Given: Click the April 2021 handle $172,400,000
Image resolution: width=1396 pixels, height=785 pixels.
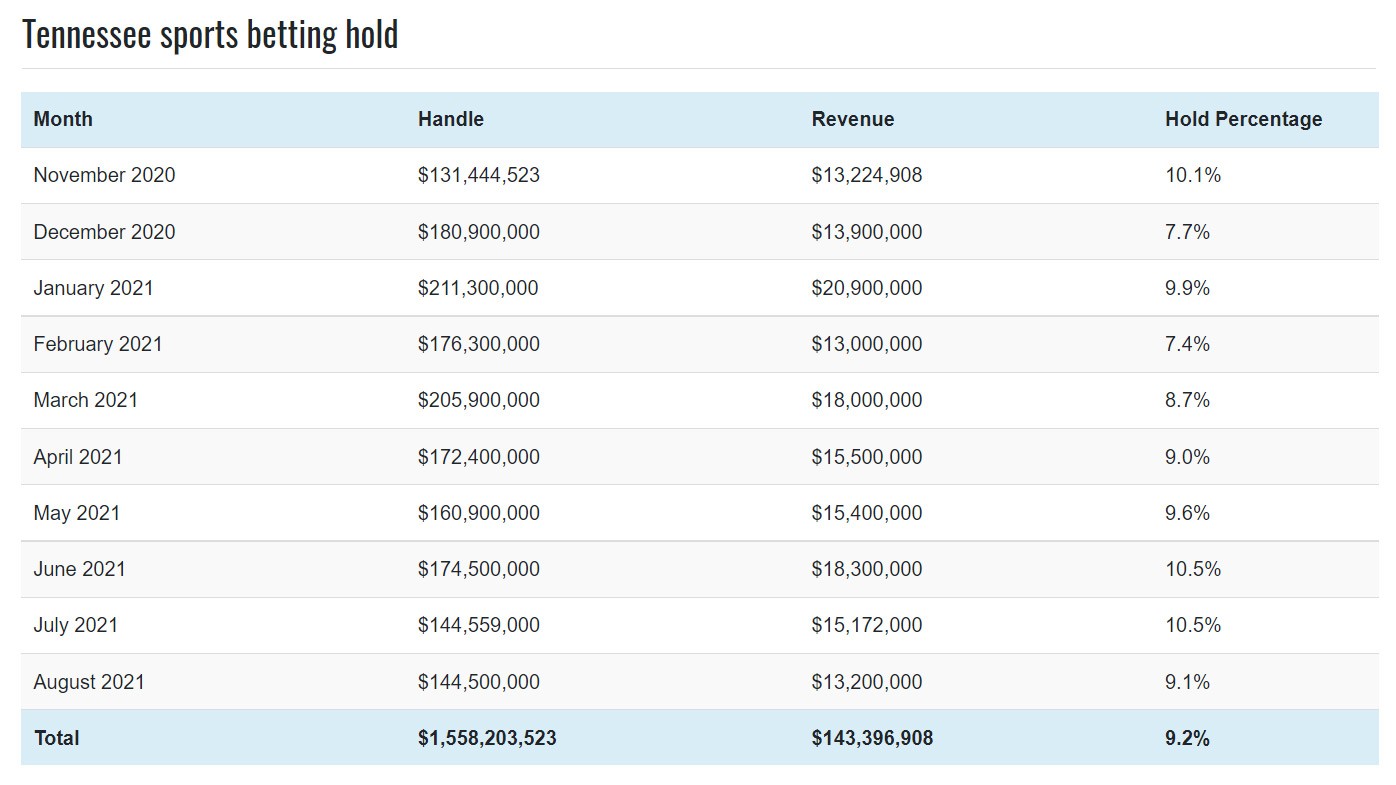Looking at the screenshot, I should tap(479, 457).
